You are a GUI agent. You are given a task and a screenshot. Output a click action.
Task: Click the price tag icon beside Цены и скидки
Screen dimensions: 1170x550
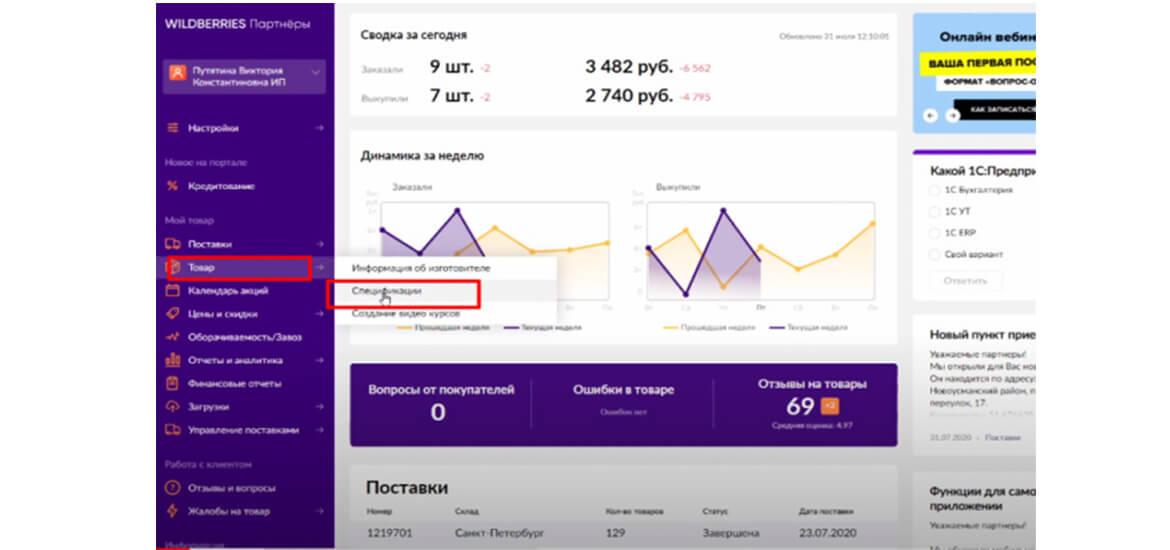tap(173, 314)
